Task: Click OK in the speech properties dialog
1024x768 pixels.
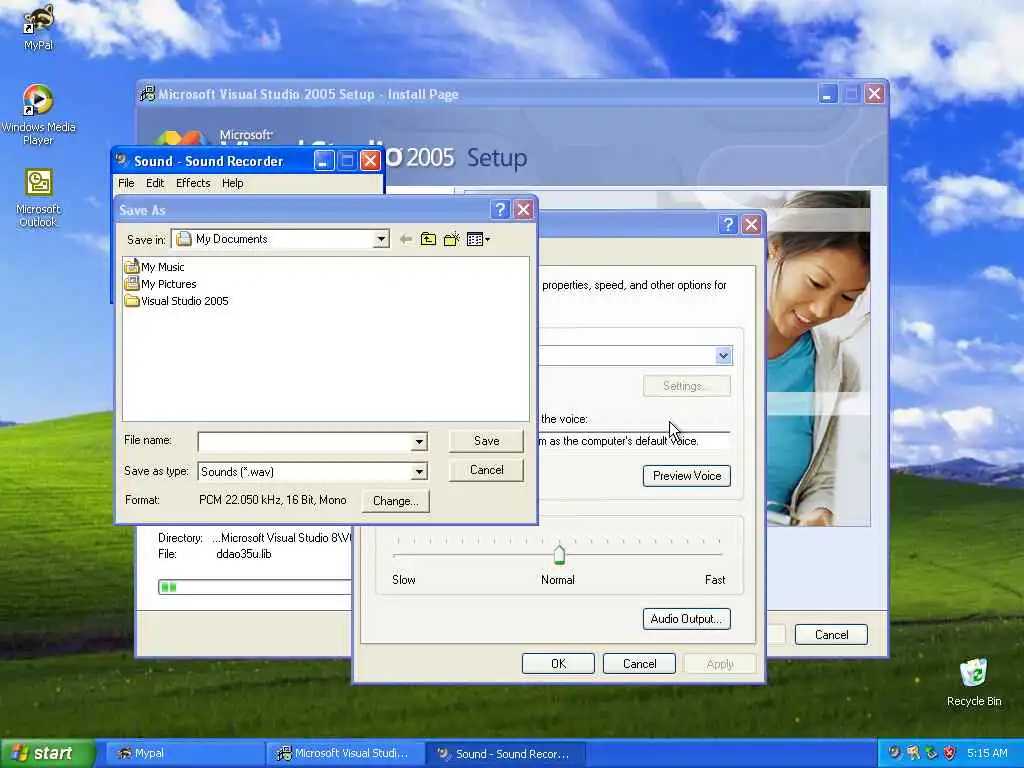Action: click(x=558, y=664)
